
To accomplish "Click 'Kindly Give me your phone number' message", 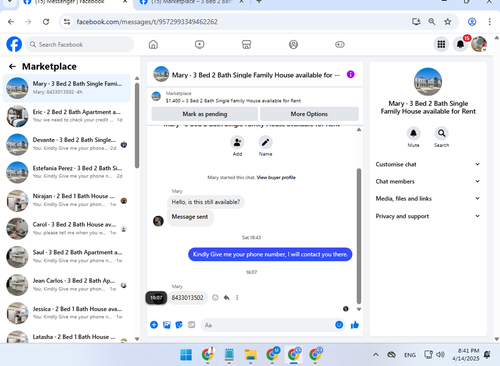I will pyautogui.click(x=270, y=254).
